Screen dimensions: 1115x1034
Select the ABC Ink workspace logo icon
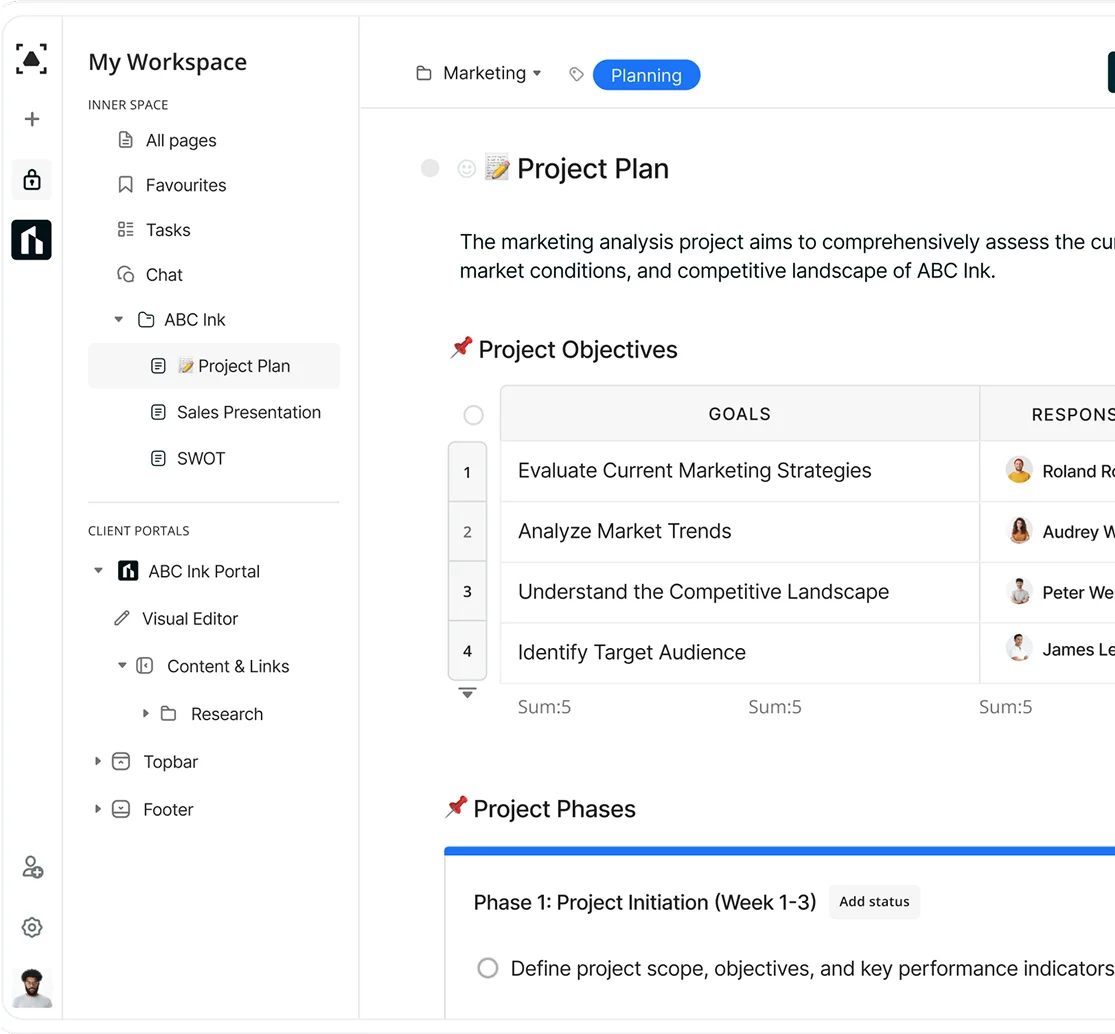(x=32, y=240)
